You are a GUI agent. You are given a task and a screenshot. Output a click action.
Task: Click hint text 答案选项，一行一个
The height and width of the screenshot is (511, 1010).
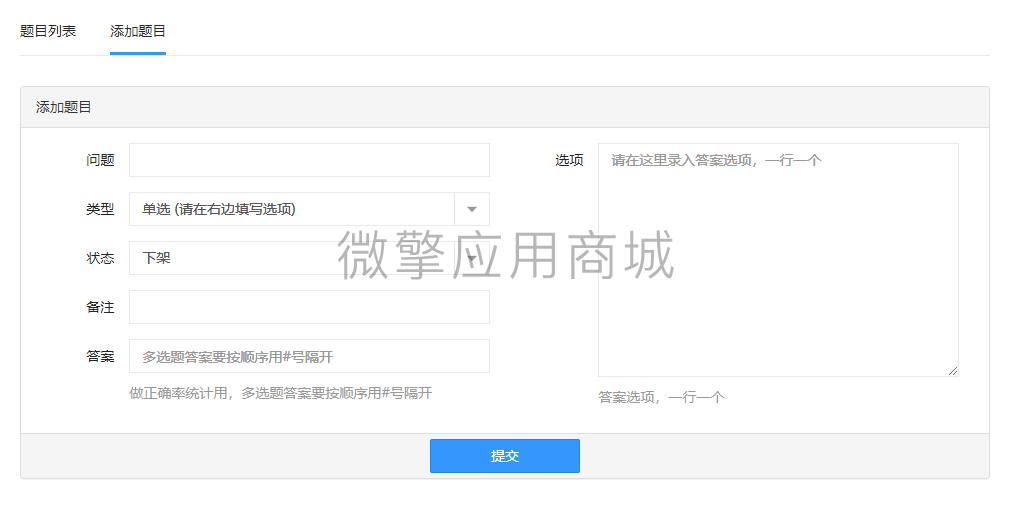(661, 396)
